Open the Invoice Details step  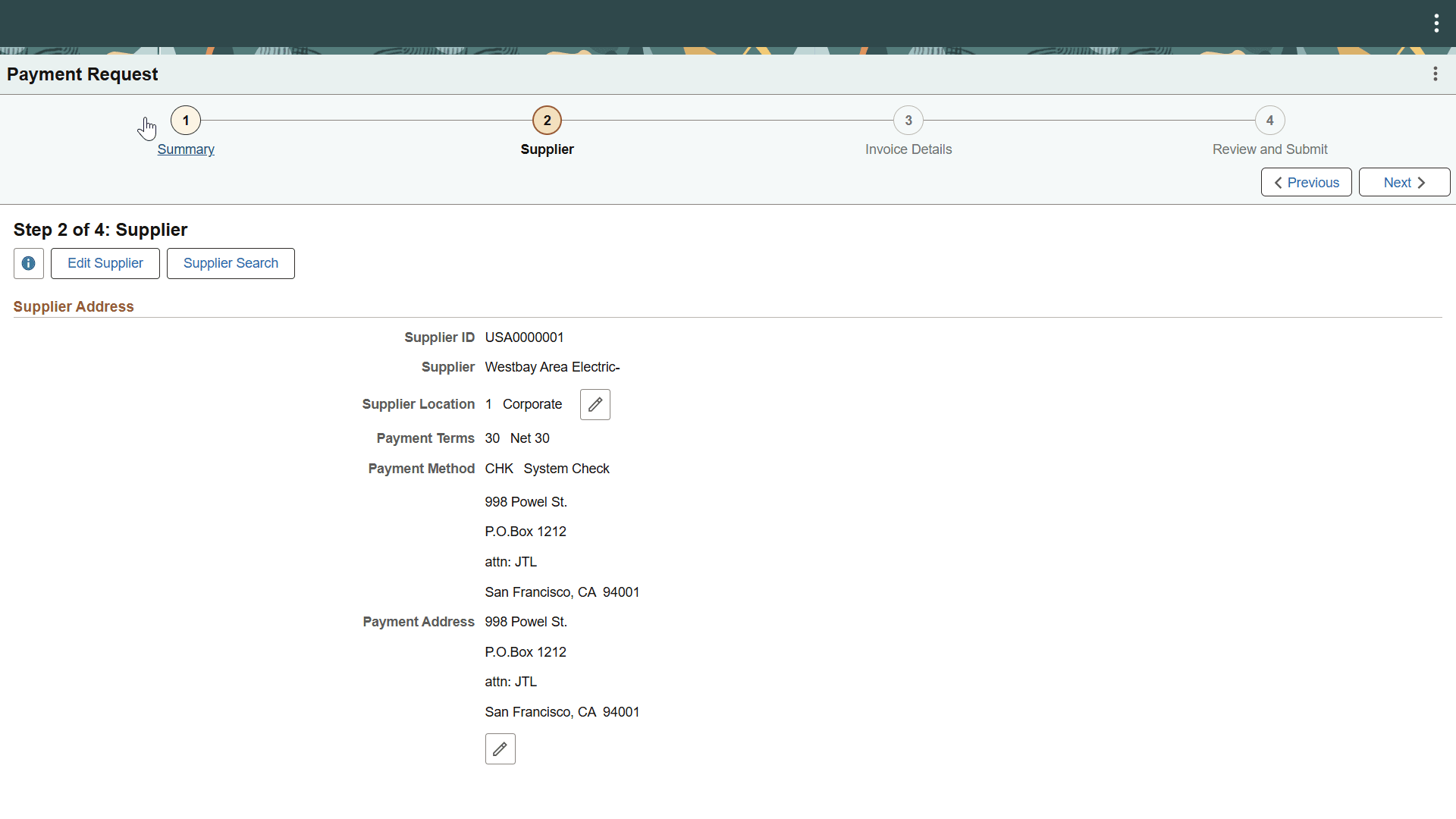point(908,149)
